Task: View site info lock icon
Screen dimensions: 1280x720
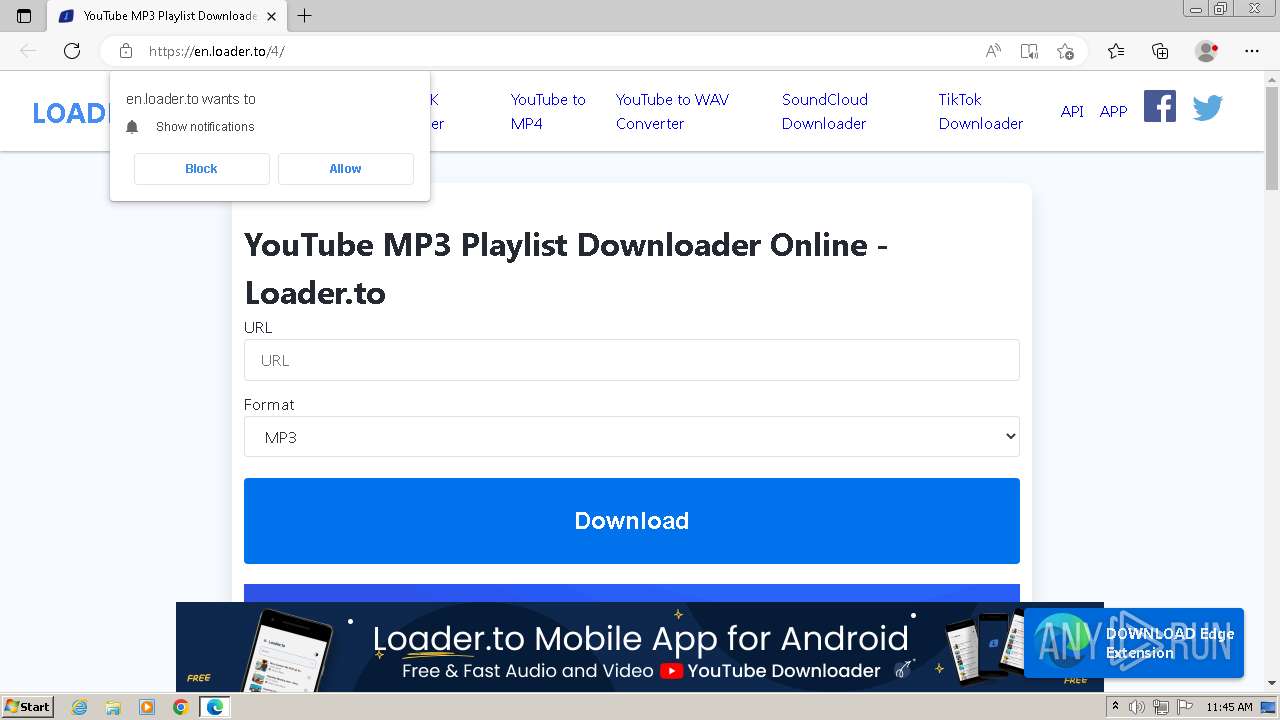Action: point(126,51)
